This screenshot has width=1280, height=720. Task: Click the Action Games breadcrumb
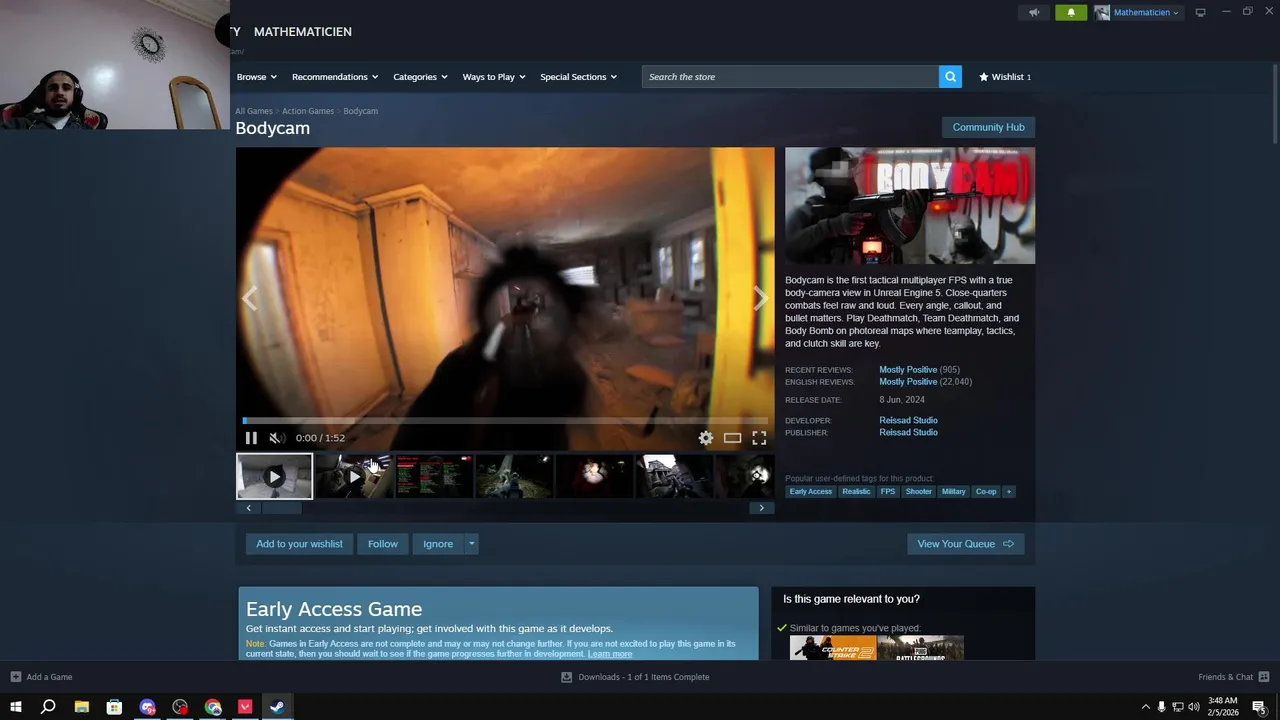[x=308, y=111]
